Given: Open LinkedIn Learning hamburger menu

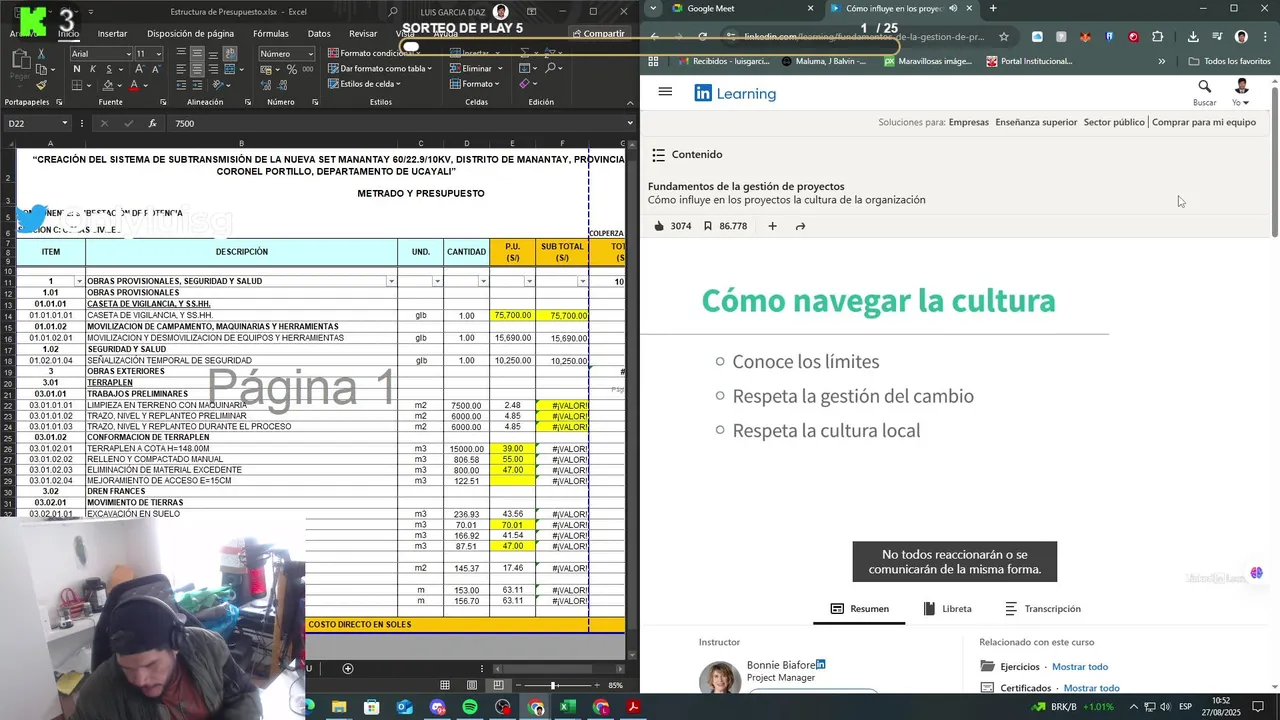Looking at the screenshot, I should point(665,92).
